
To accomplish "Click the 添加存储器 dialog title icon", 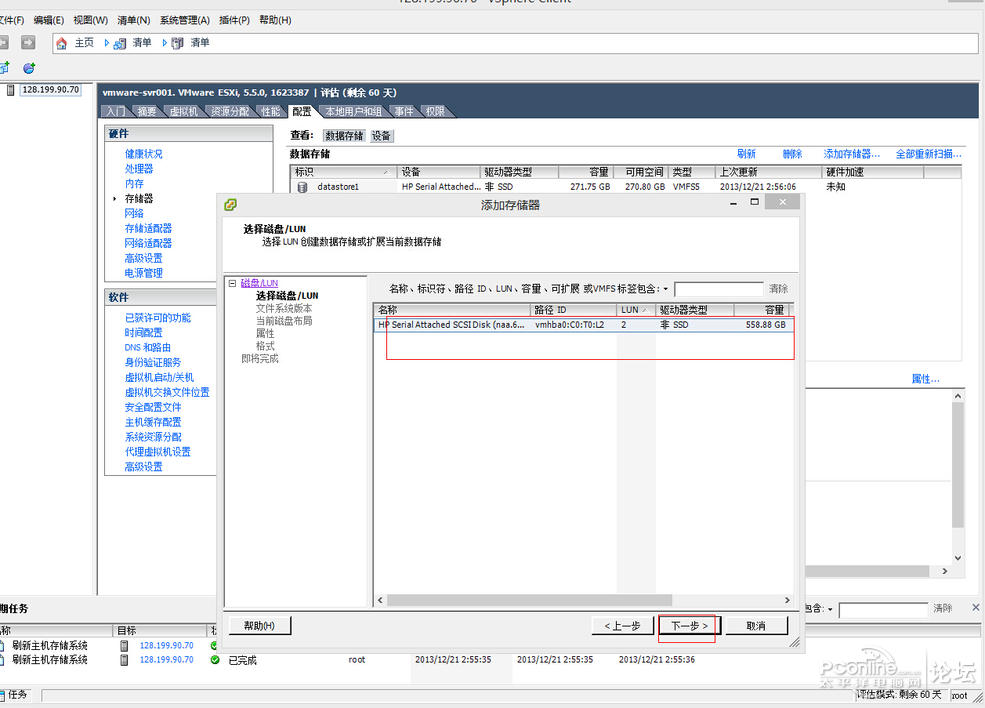I will coord(231,204).
